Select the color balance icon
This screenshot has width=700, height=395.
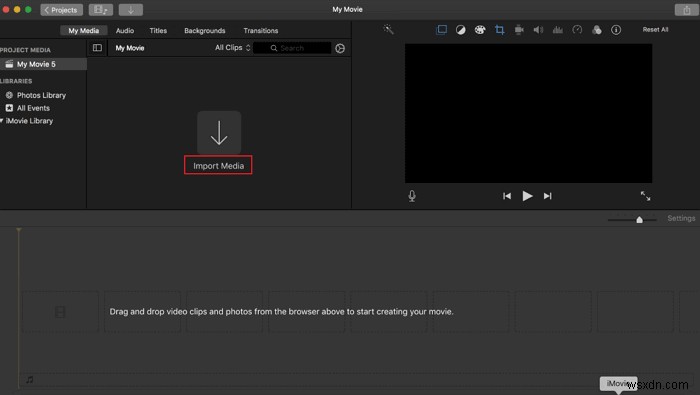pyautogui.click(x=461, y=30)
